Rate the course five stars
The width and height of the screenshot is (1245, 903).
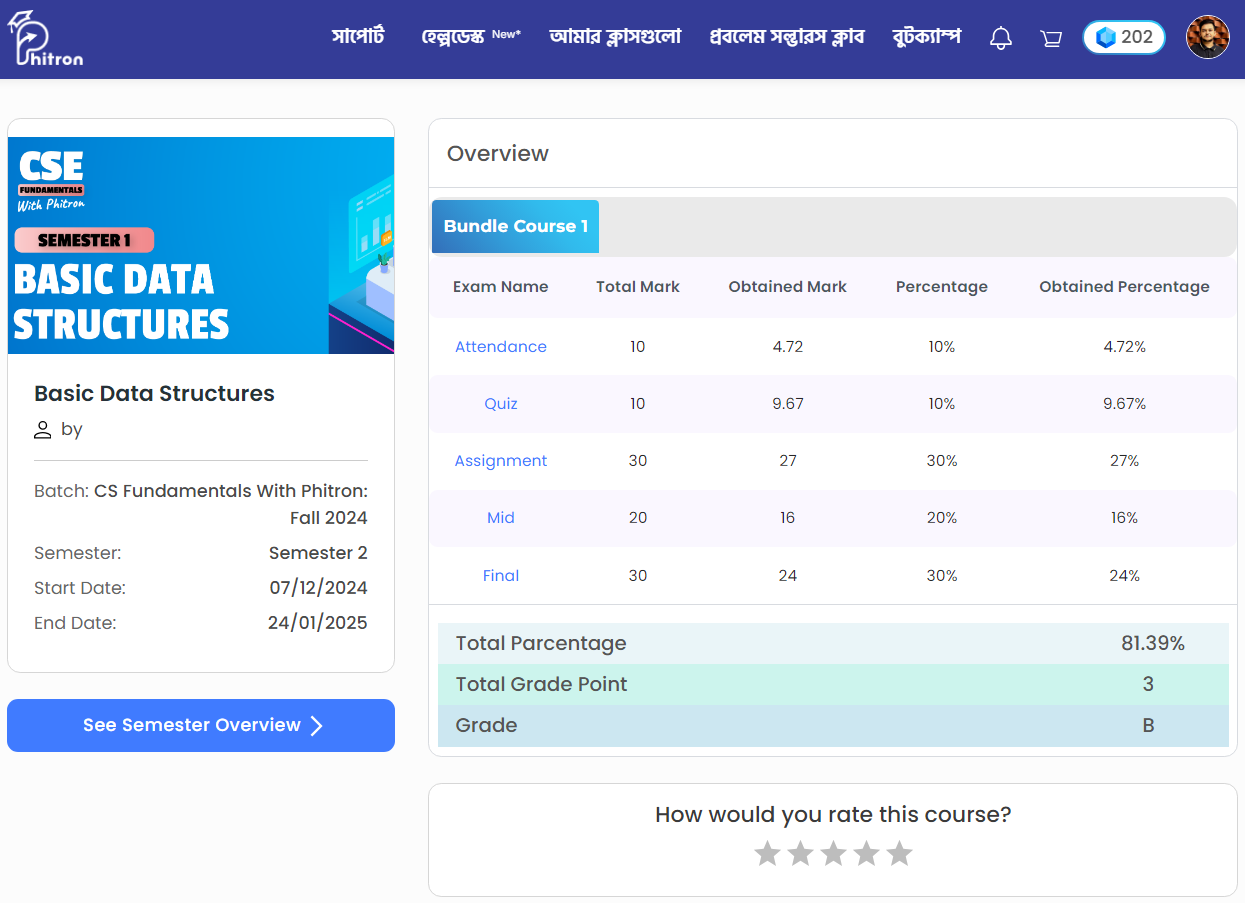899,853
